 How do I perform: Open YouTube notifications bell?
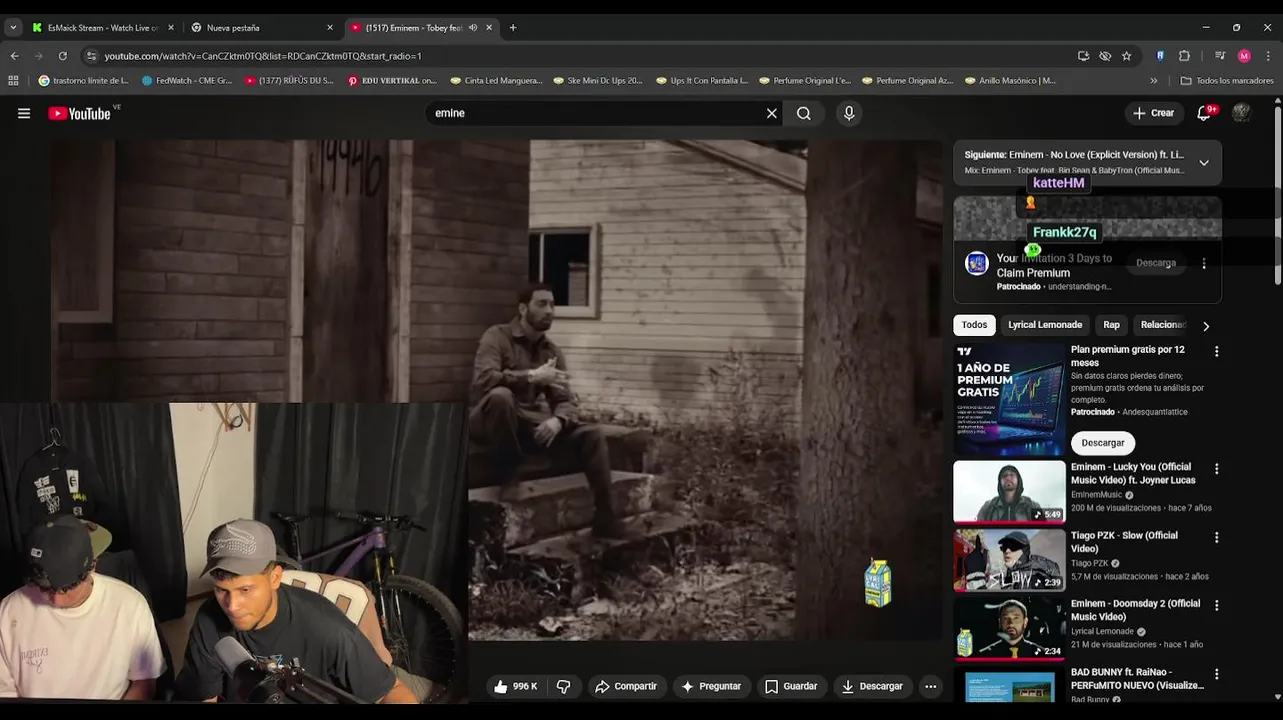pos(1204,113)
